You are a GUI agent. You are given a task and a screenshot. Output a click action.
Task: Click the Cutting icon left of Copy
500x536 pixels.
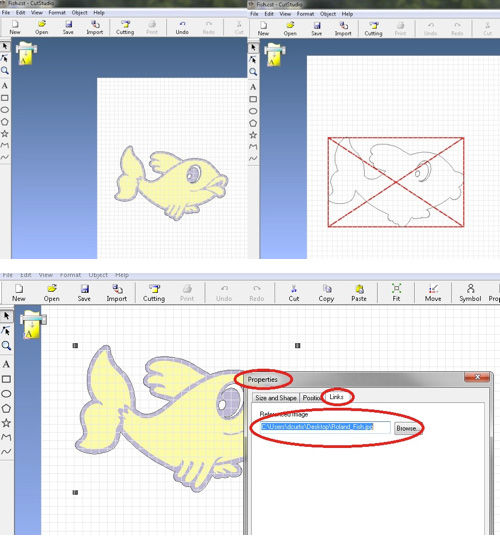point(154,293)
